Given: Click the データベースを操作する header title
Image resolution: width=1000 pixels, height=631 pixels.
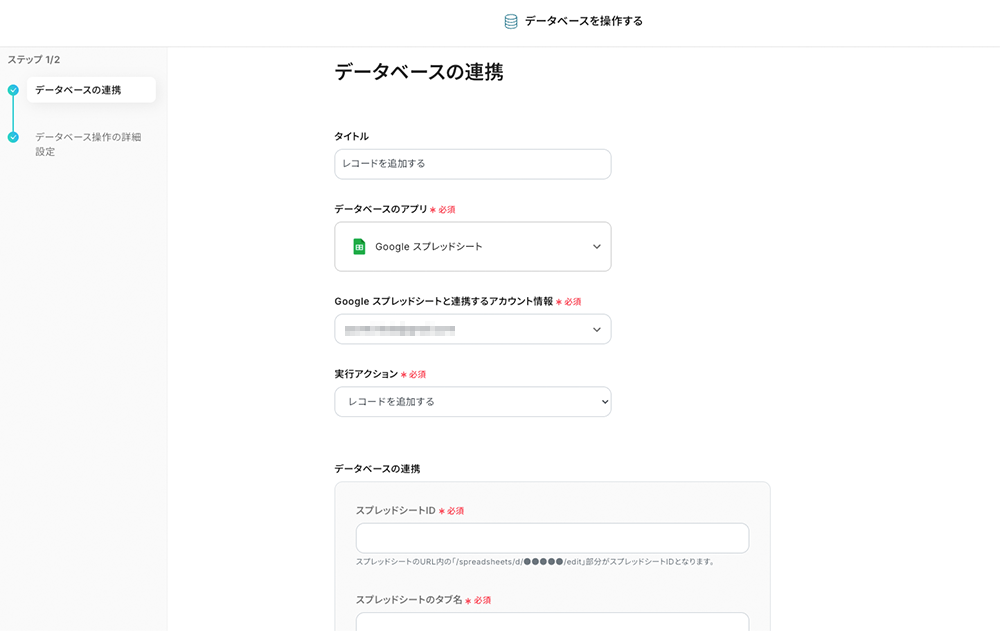Looking at the screenshot, I should click(x=583, y=21).
